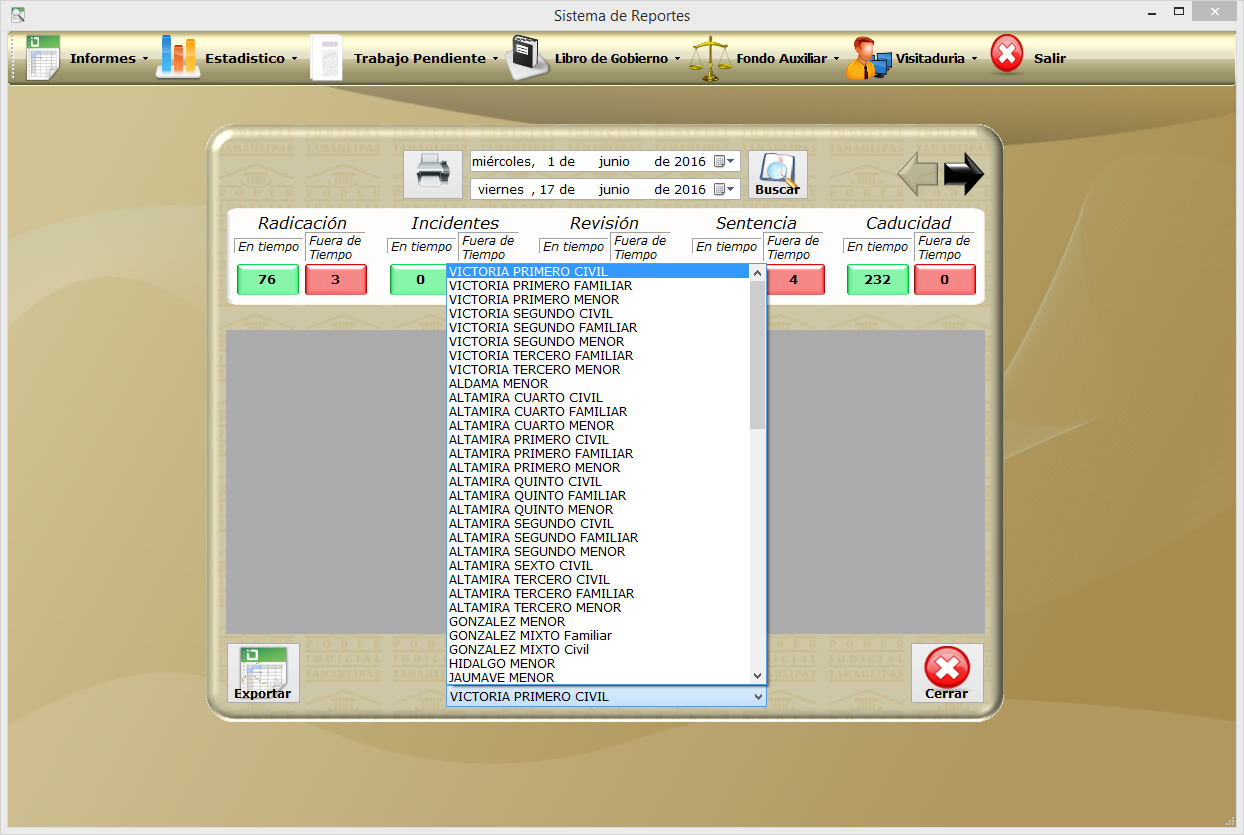Select ALTAMIRA PRIMERO FAMILIAR option
1244x835 pixels.
[x=598, y=453]
